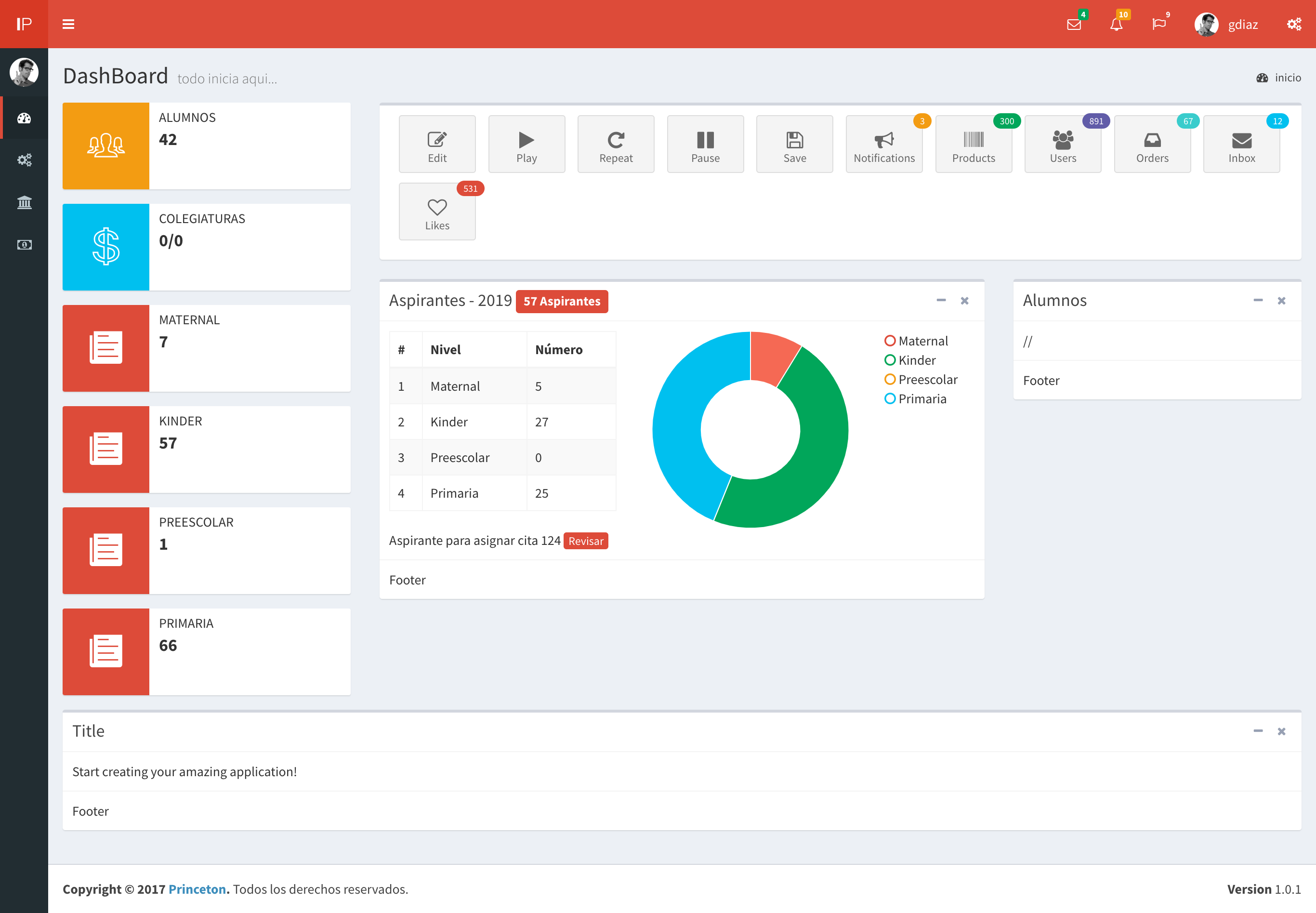Screen dimensions: 1316x913
Task: Click the sidebar user avatar
Action: click(24, 72)
